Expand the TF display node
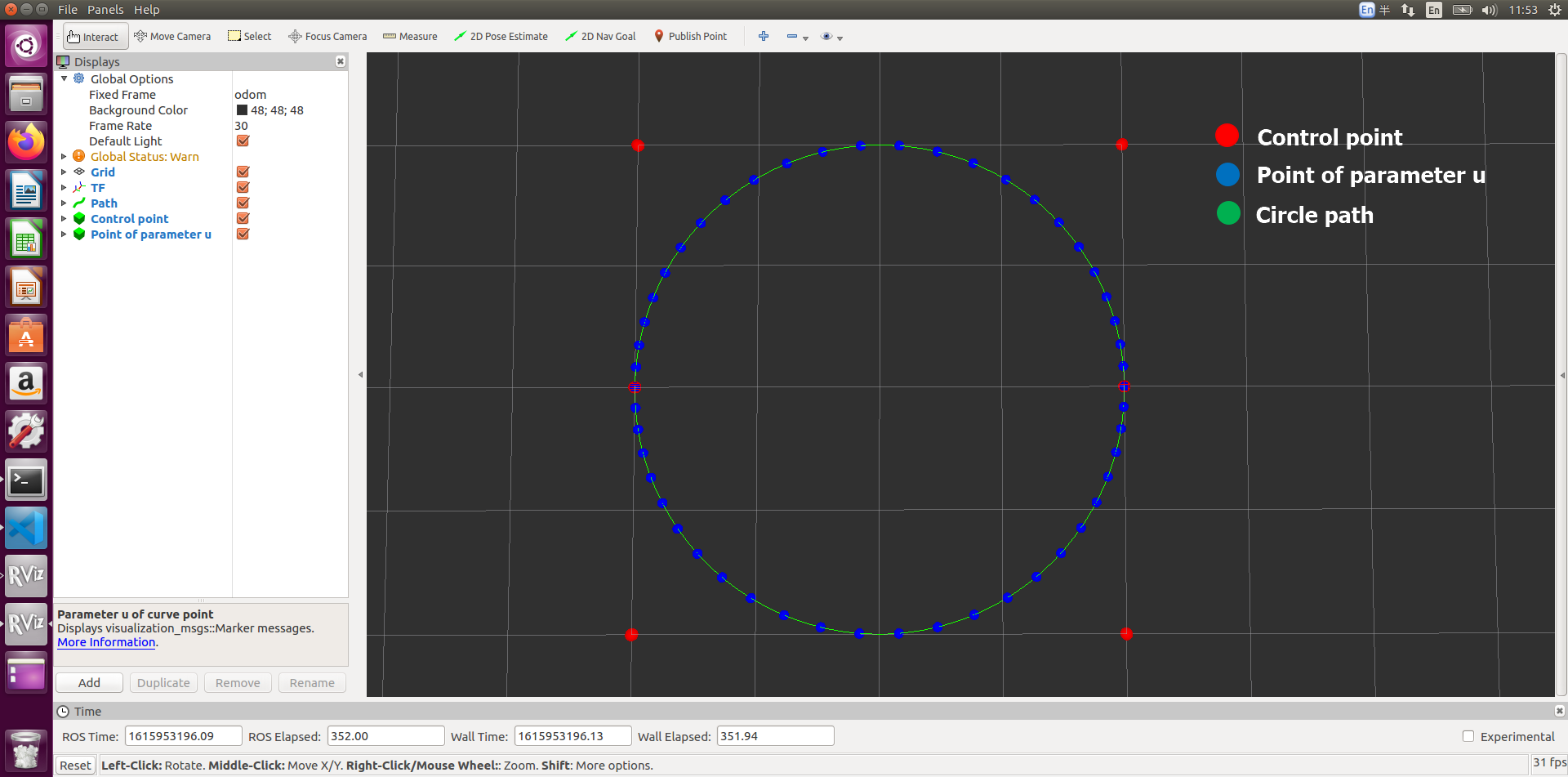 pos(65,188)
